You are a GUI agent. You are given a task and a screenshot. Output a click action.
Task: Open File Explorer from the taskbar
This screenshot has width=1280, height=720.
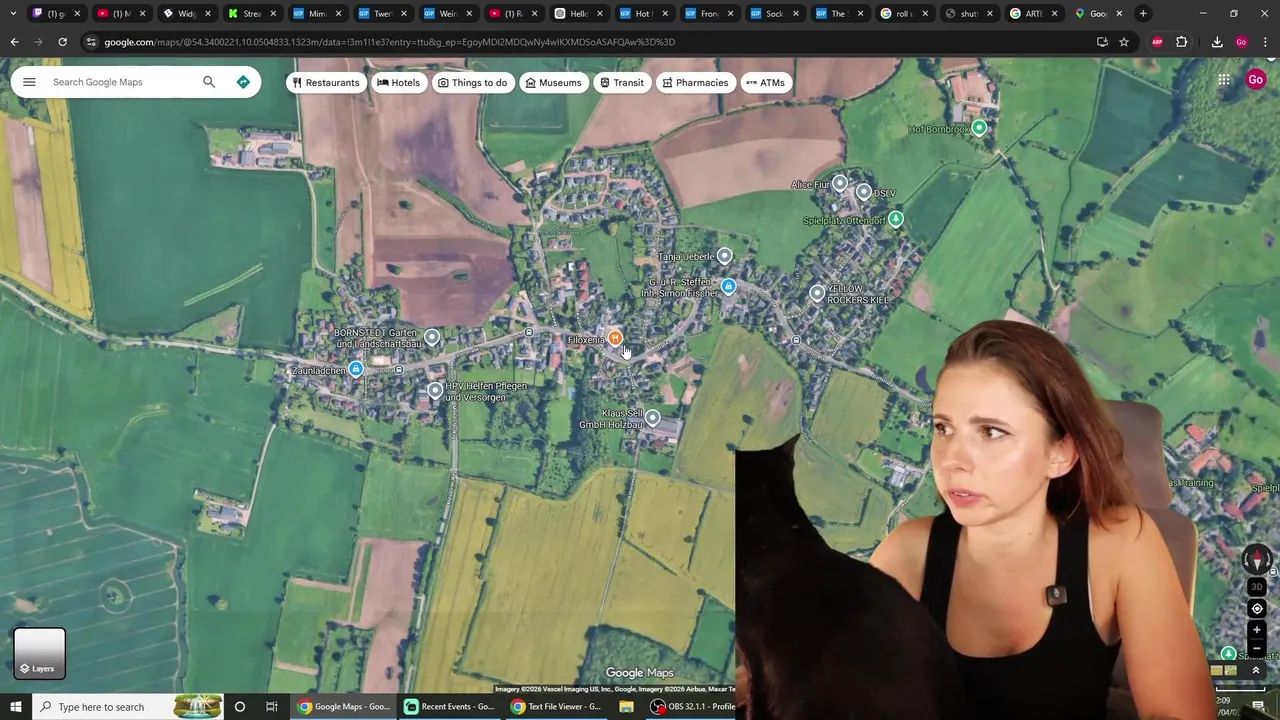pos(626,707)
